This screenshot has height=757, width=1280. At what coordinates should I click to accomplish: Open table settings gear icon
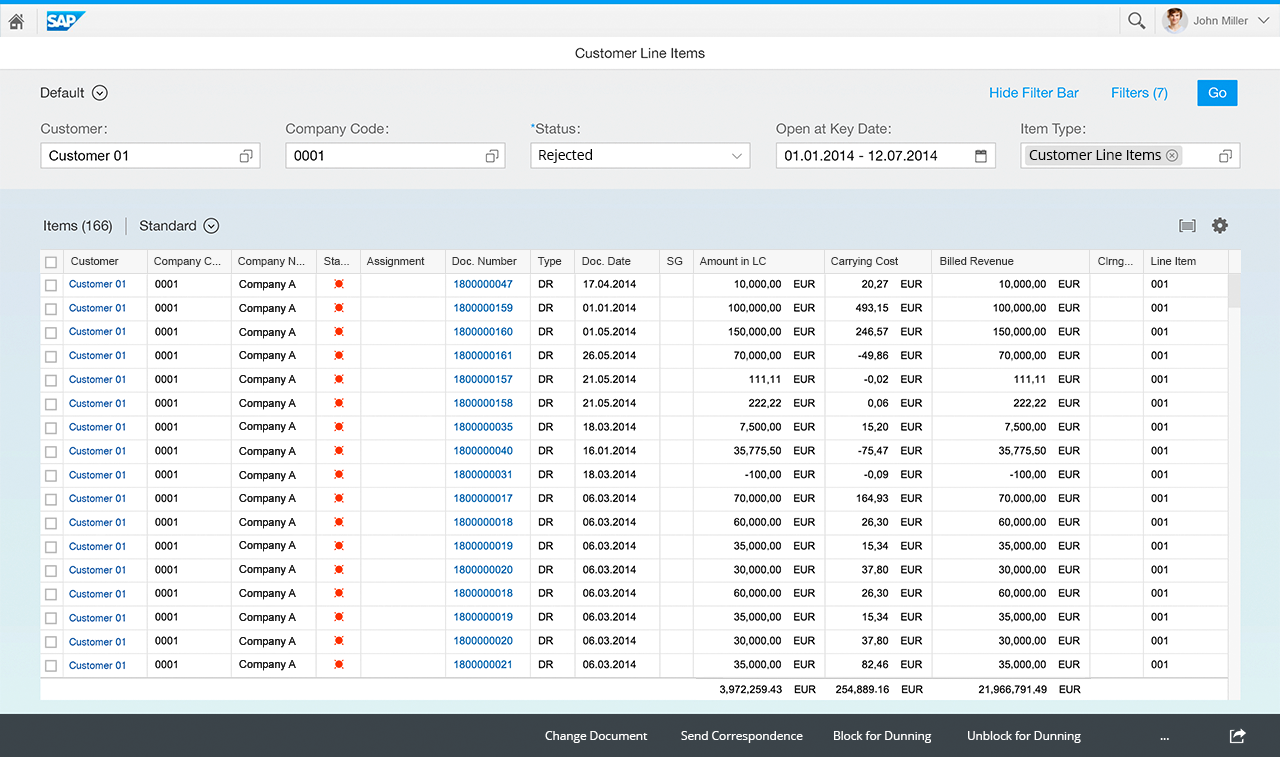tap(1220, 226)
